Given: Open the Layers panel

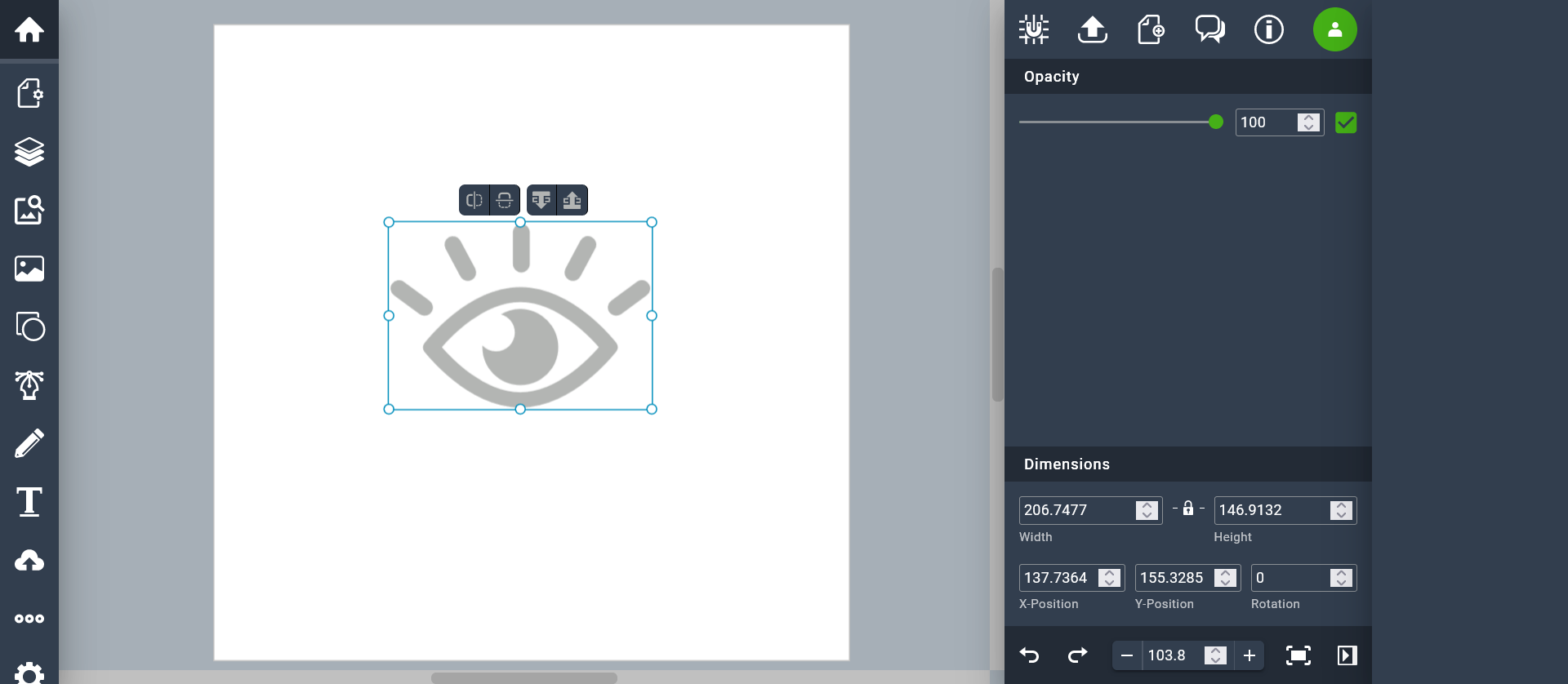Looking at the screenshot, I should click(29, 152).
